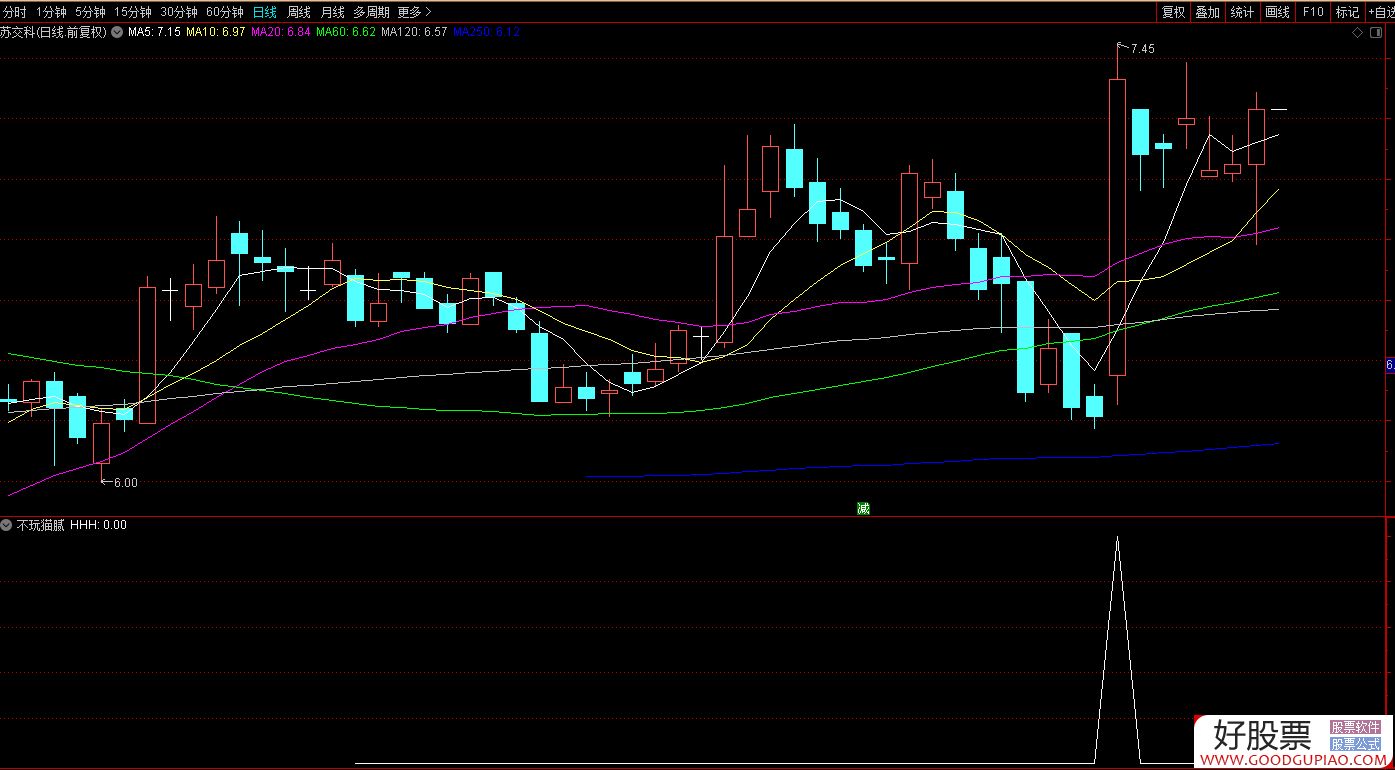This screenshot has width=1395, height=770.
Task: Select the 15分钟 period tab
Action: 132,12
